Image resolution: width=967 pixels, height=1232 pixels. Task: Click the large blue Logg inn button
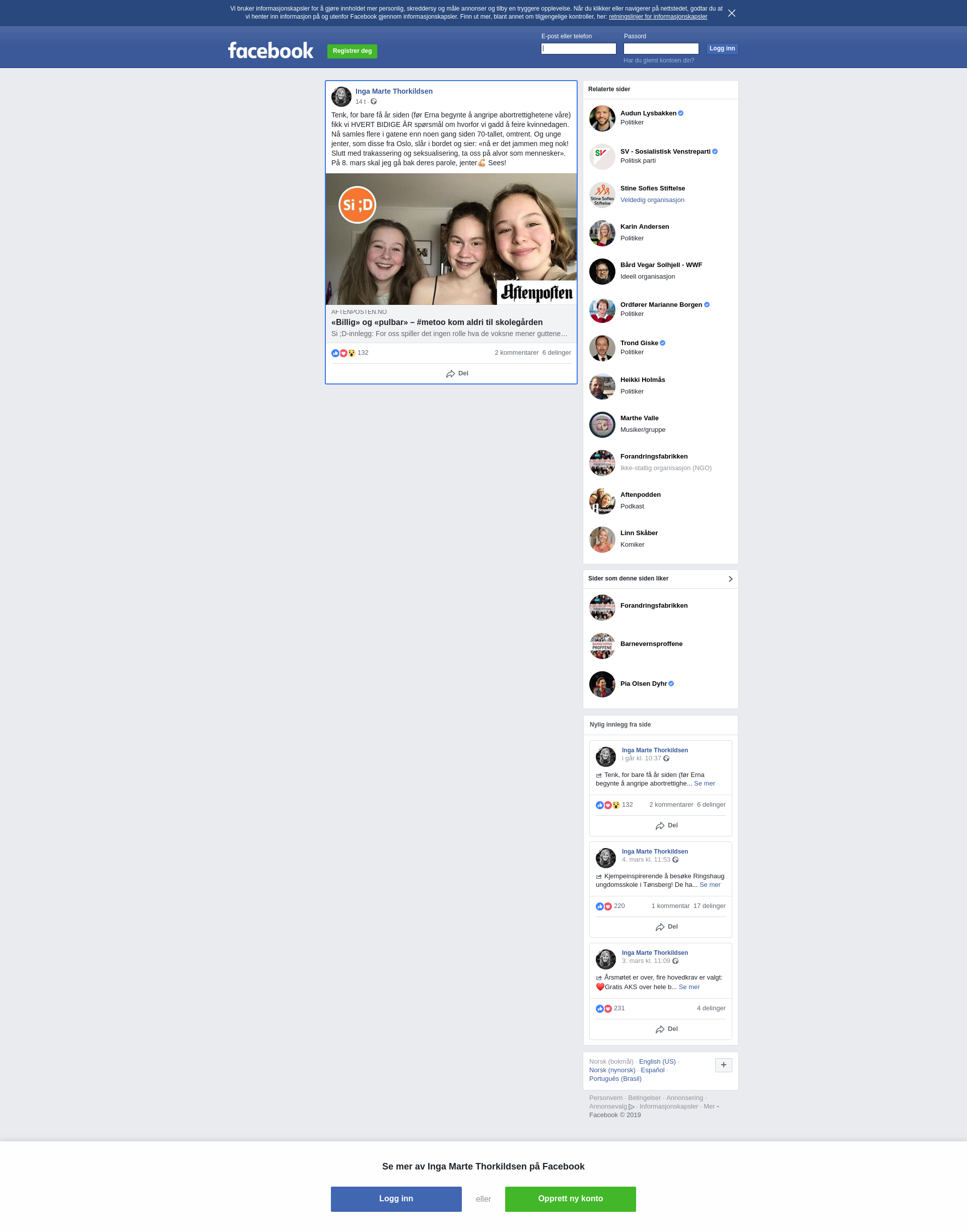[x=396, y=1199]
